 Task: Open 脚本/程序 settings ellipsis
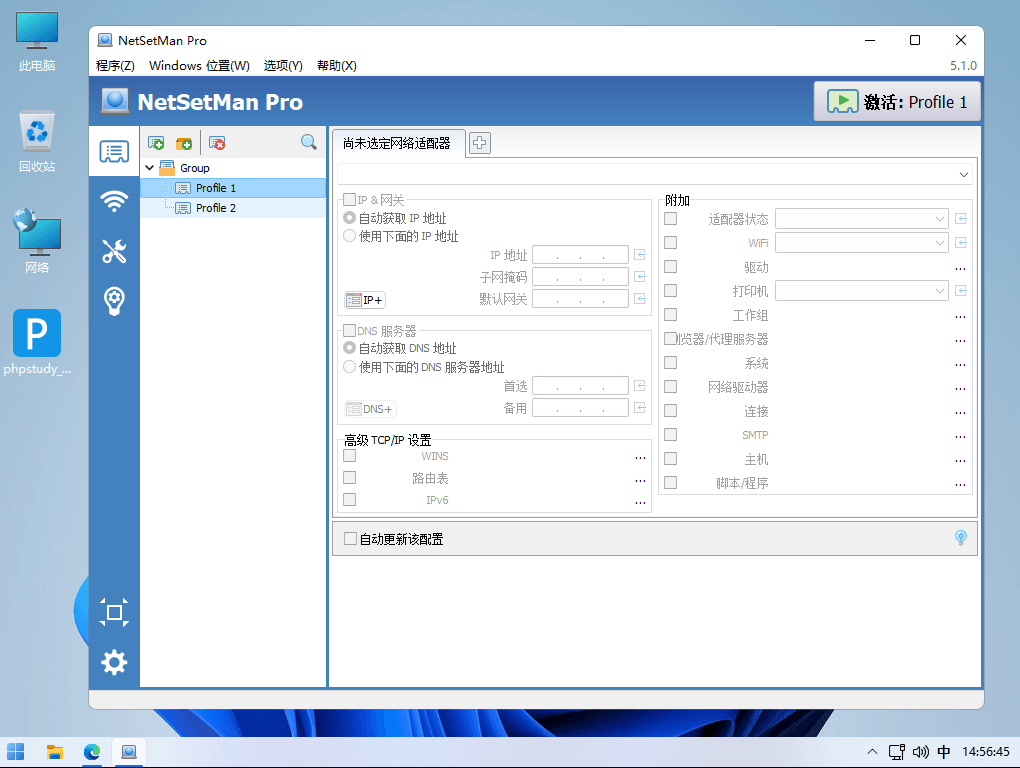960,484
